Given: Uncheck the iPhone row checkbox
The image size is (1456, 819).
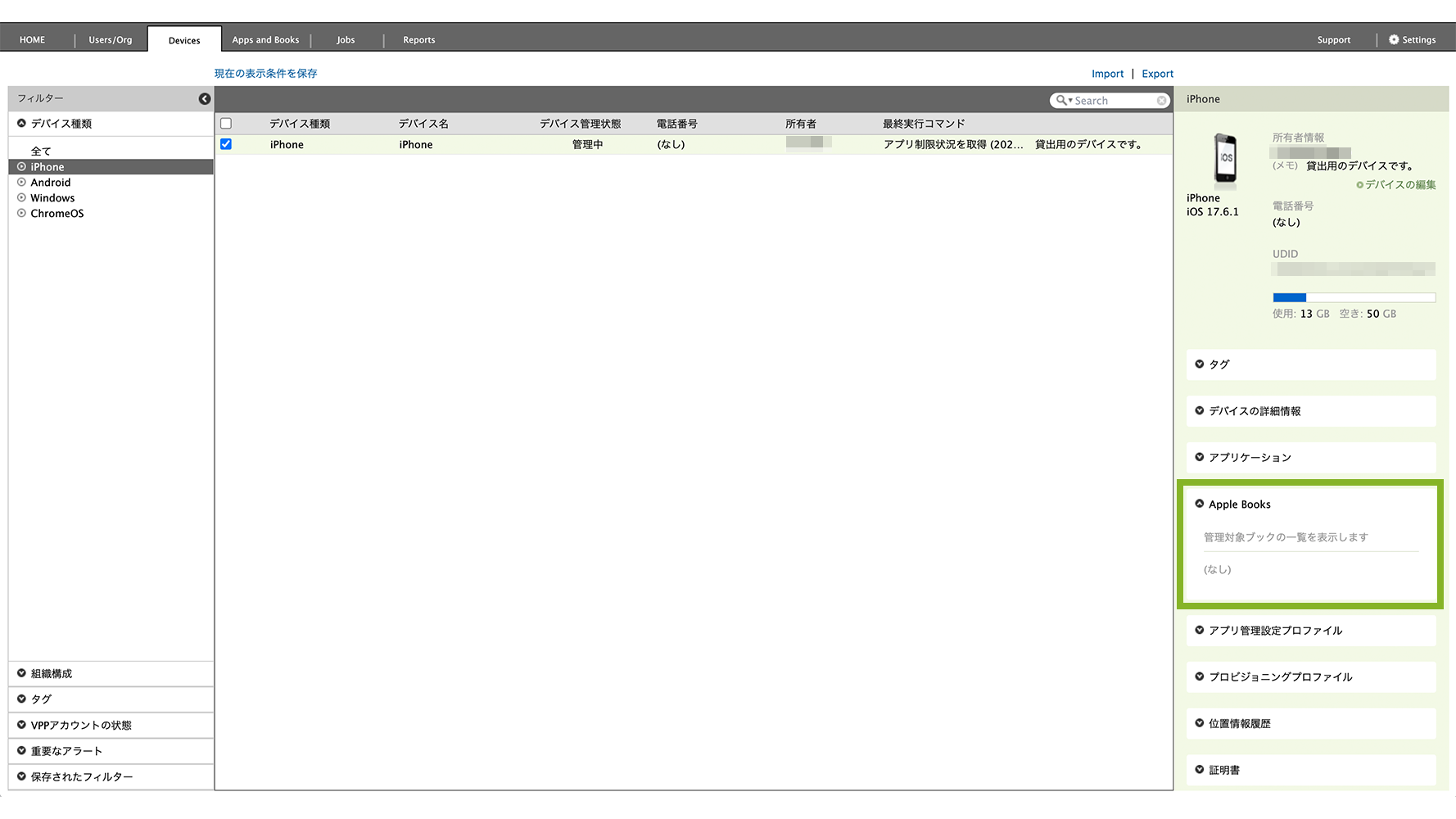Looking at the screenshot, I should click(226, 144).
